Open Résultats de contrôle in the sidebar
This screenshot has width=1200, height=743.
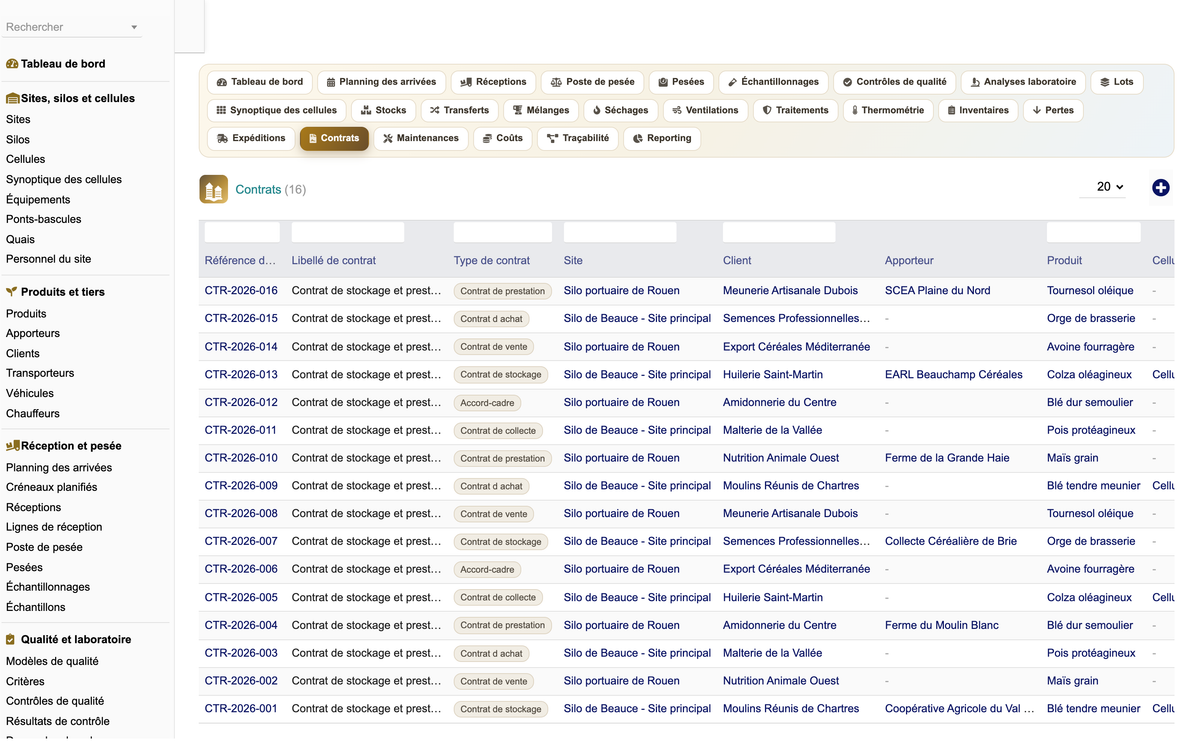coord(58,722)
